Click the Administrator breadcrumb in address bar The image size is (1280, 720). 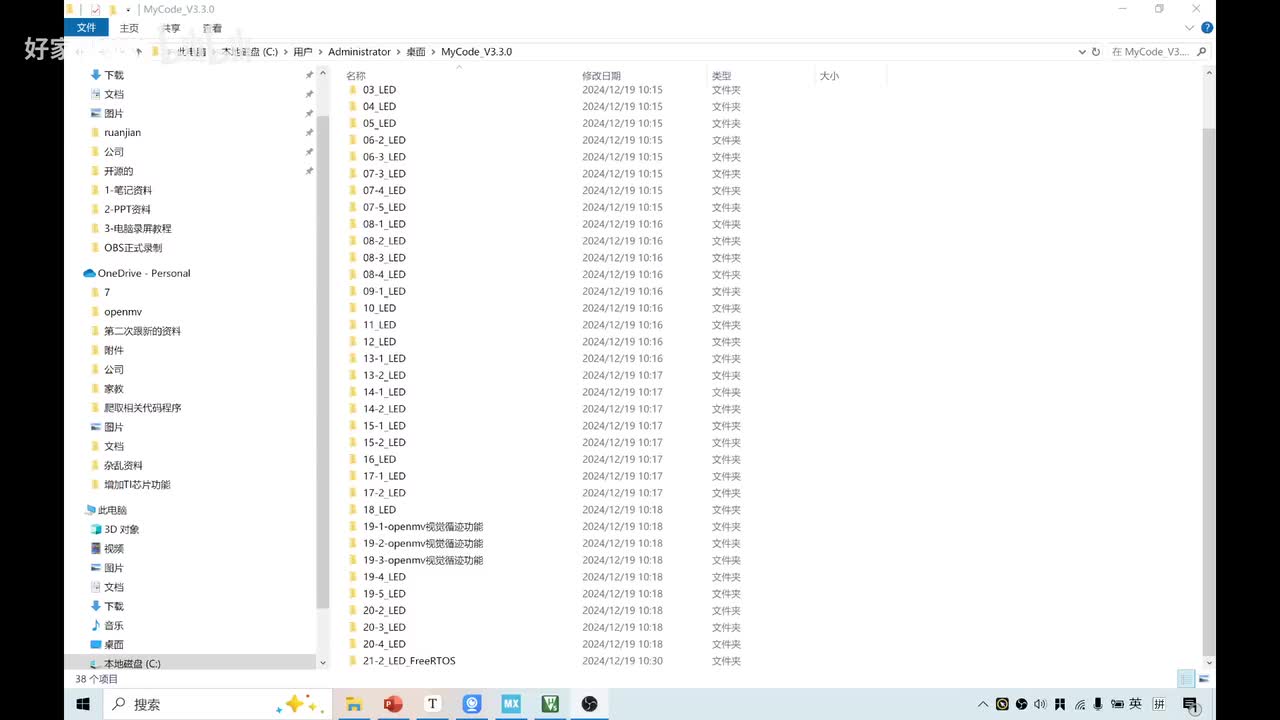[359, 51]
